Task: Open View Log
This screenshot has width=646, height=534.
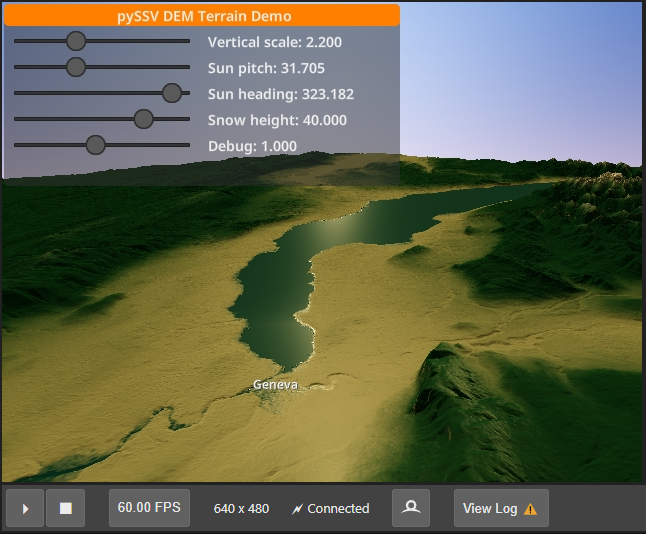Action: pyautogui.click(x=490, y=508)
